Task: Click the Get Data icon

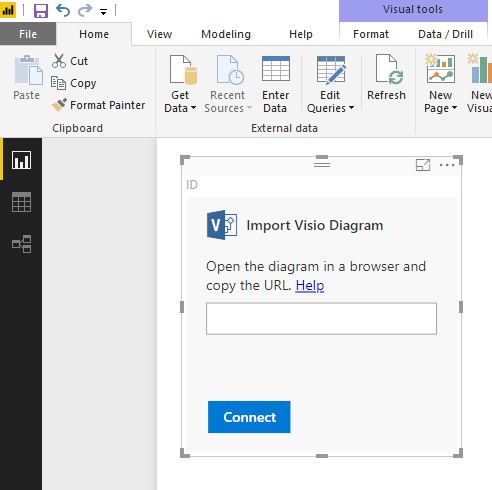Action: tap(183, 69)
